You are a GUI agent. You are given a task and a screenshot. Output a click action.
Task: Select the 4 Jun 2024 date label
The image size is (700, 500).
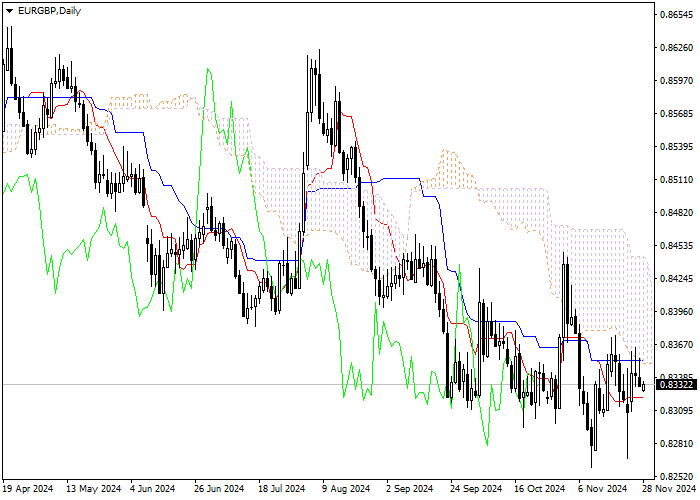click(x=153, y=489)
